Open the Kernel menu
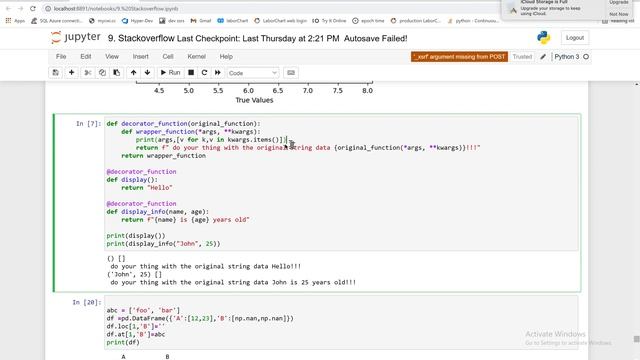Viewport: 640px width, 360px height. pos(196,57)
